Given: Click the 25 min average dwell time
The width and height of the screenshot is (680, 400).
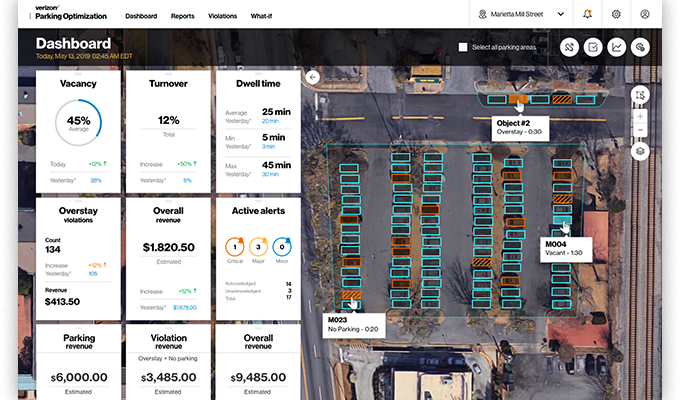Looking at the screenshot, I should pyautogui.click(x=276, y=112).
